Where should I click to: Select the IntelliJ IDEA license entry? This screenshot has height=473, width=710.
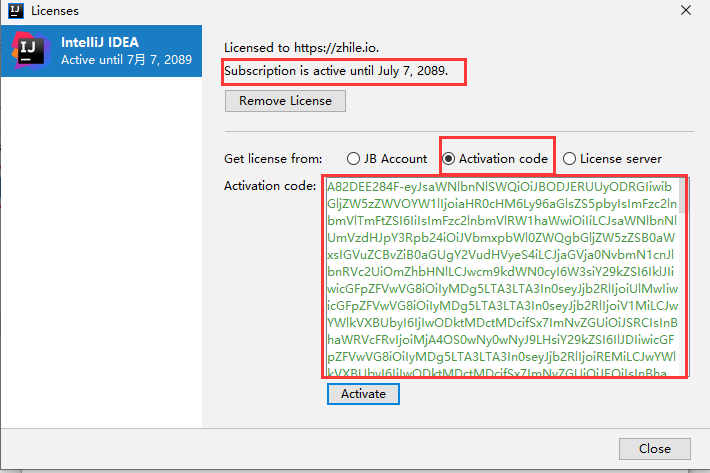coord(101,51)
